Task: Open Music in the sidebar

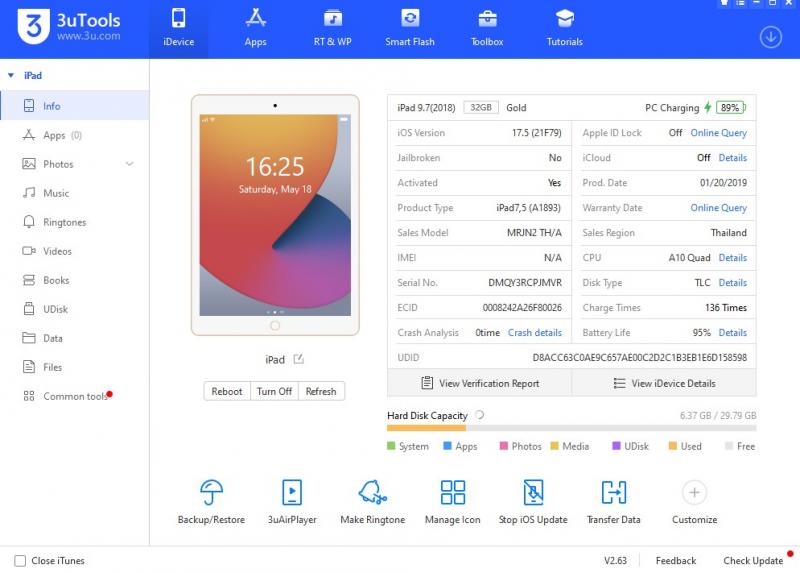Action: tap(75, 193)
